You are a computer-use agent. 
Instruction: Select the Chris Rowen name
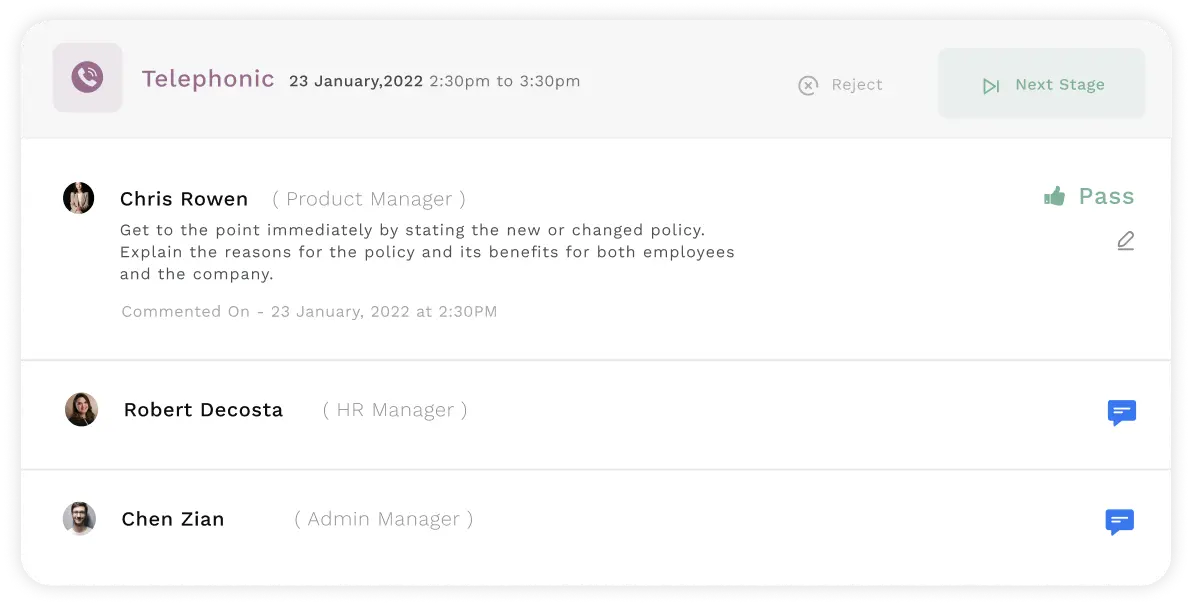click(184, 199)
